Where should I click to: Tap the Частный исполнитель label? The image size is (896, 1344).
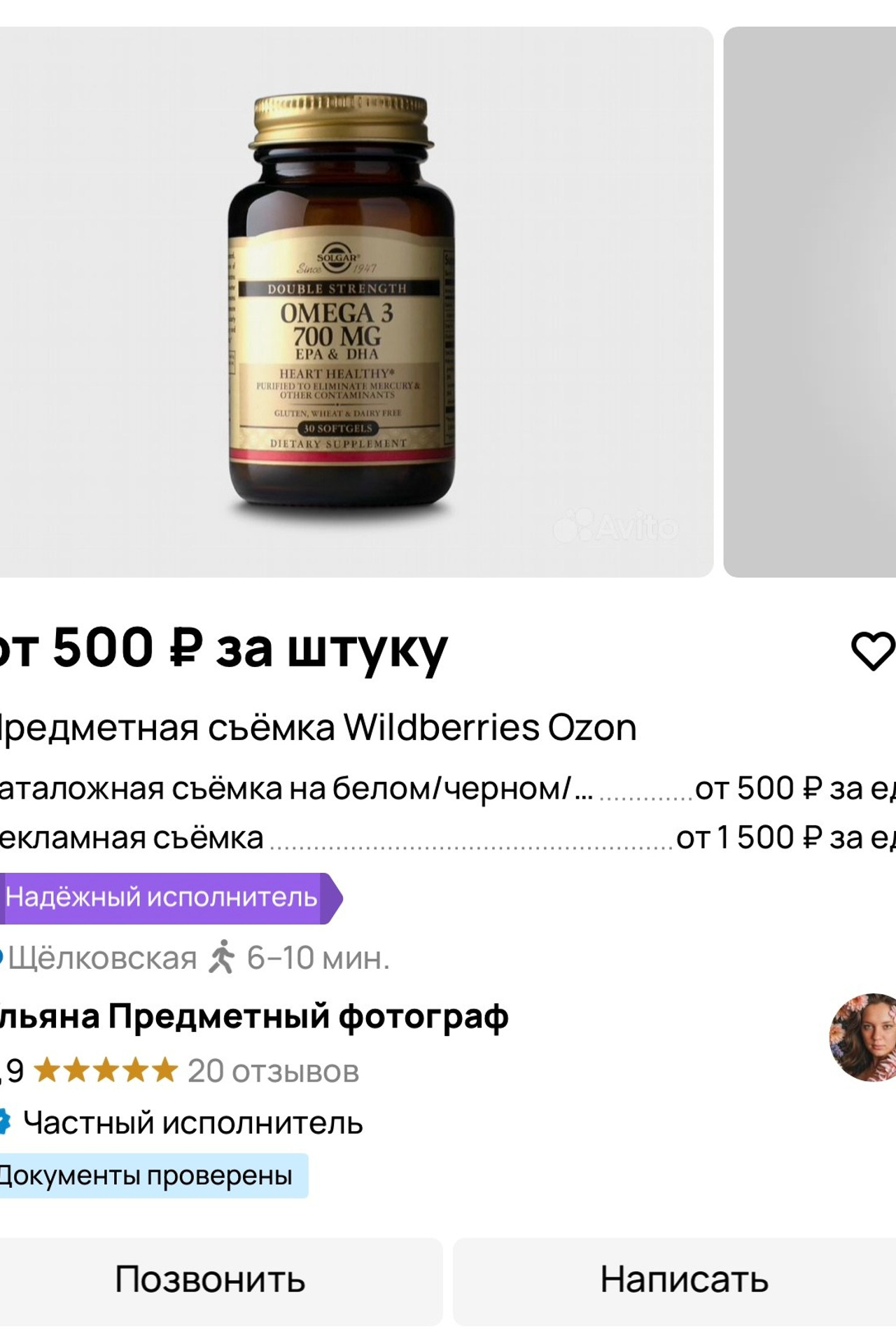pyautogui.click(x=192, y=1123)
